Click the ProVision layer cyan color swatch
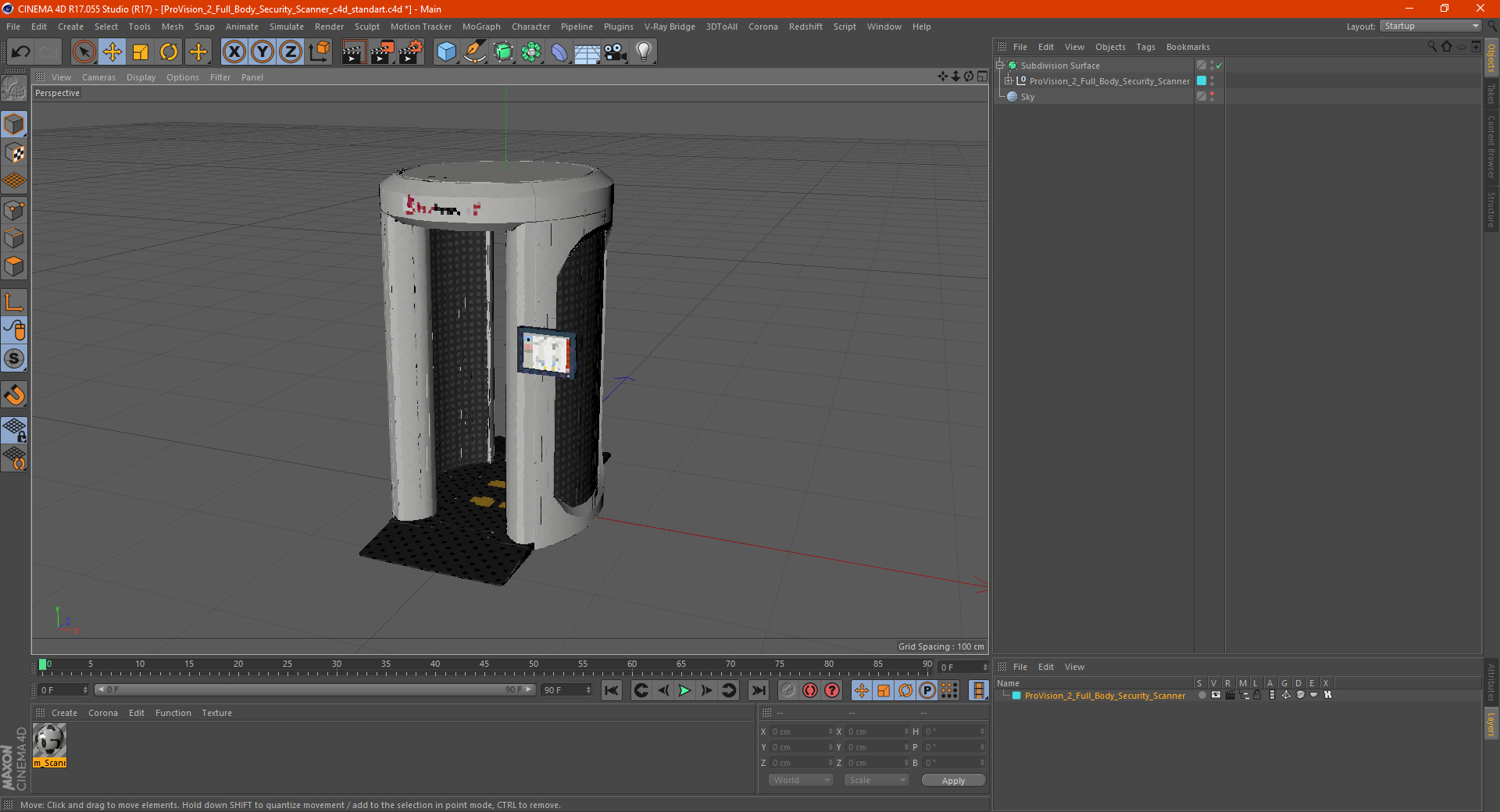Image resolution: width=1500 pixels, height=812 pixels. coord(1016,696)
